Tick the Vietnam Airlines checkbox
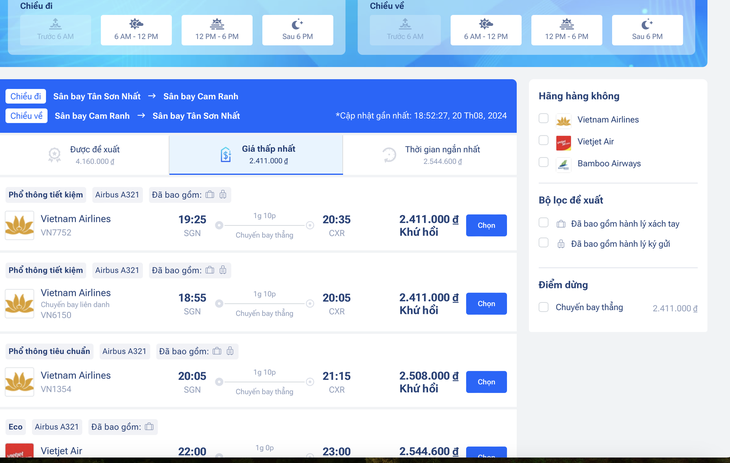The height and width of the screenshot is (463, 730). tap(543, 118)
